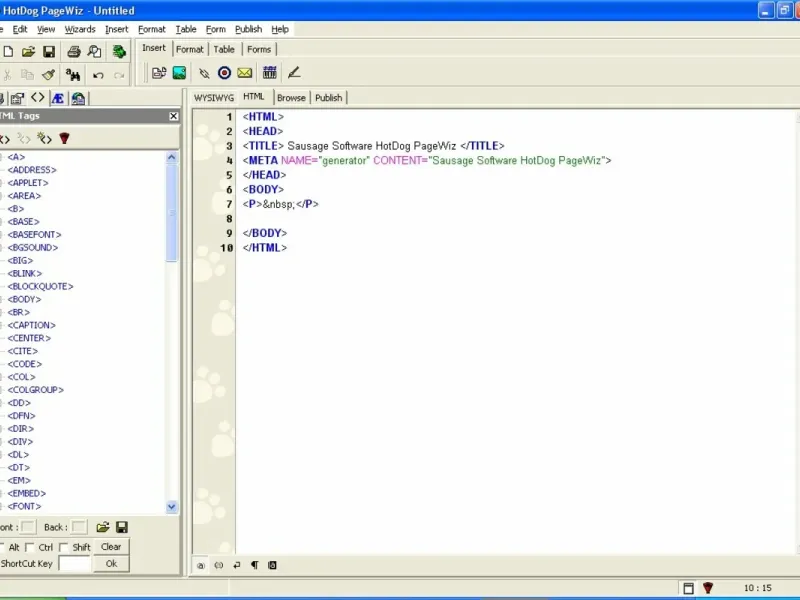Open the web globe panel tab
Viewport: 800px width, 600px height.
(x=78, y=98)
